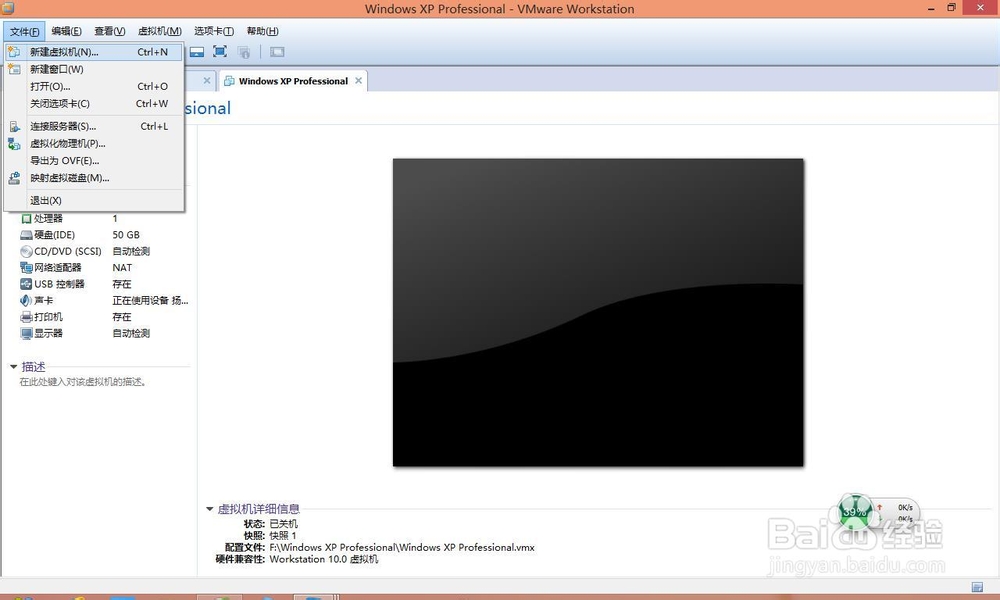1000x600 pixels.
Task: Select the USB 控制器 device row
Action: [105, 284]
